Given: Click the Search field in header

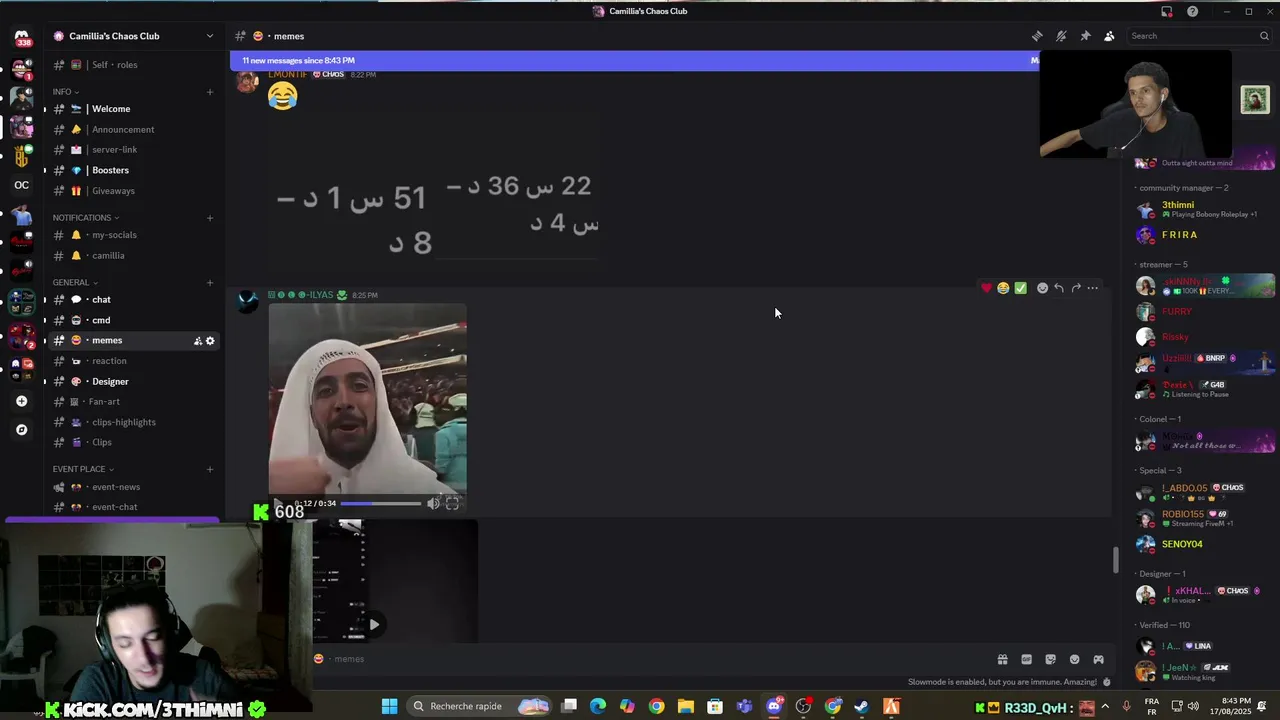Looking at the screenshot, I should tap(1199, 36).
